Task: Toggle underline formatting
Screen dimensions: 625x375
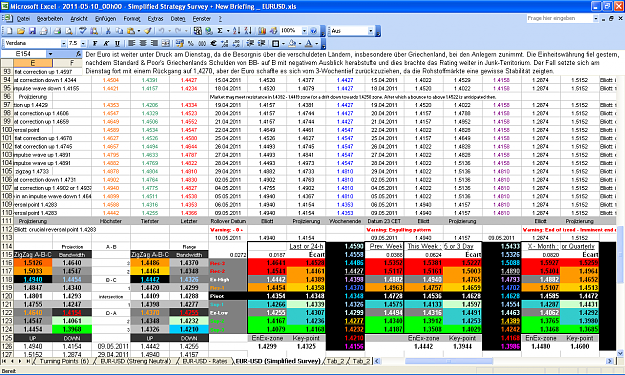Action: (x=117, y=43)
